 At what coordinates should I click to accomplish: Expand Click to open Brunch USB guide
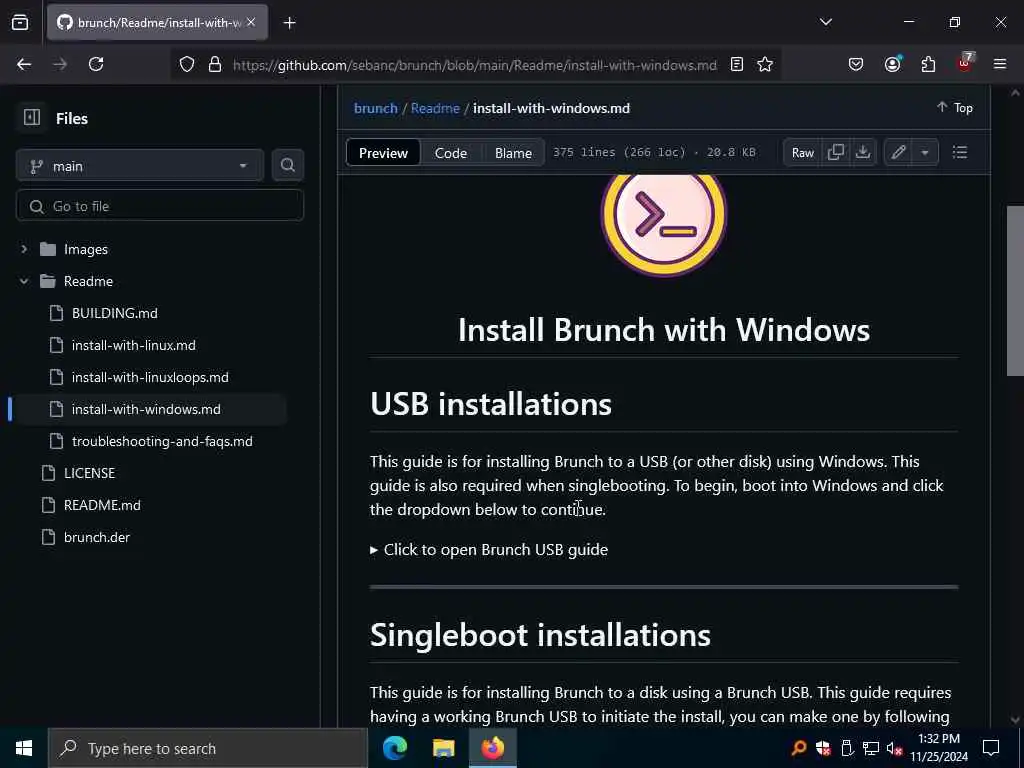coord(489,549)
